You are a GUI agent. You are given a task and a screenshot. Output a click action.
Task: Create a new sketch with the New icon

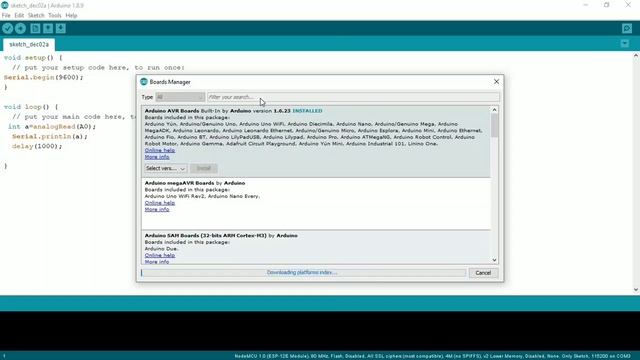click(x=35, y=28)
